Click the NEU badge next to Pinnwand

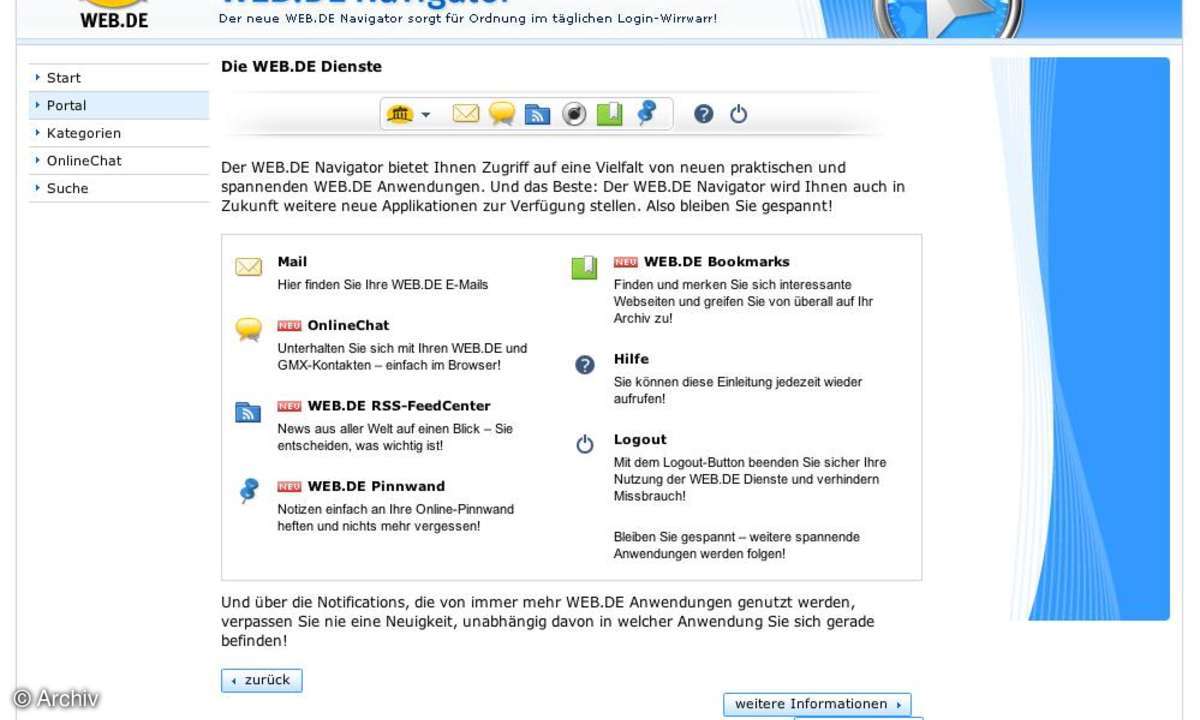(289, 487)
